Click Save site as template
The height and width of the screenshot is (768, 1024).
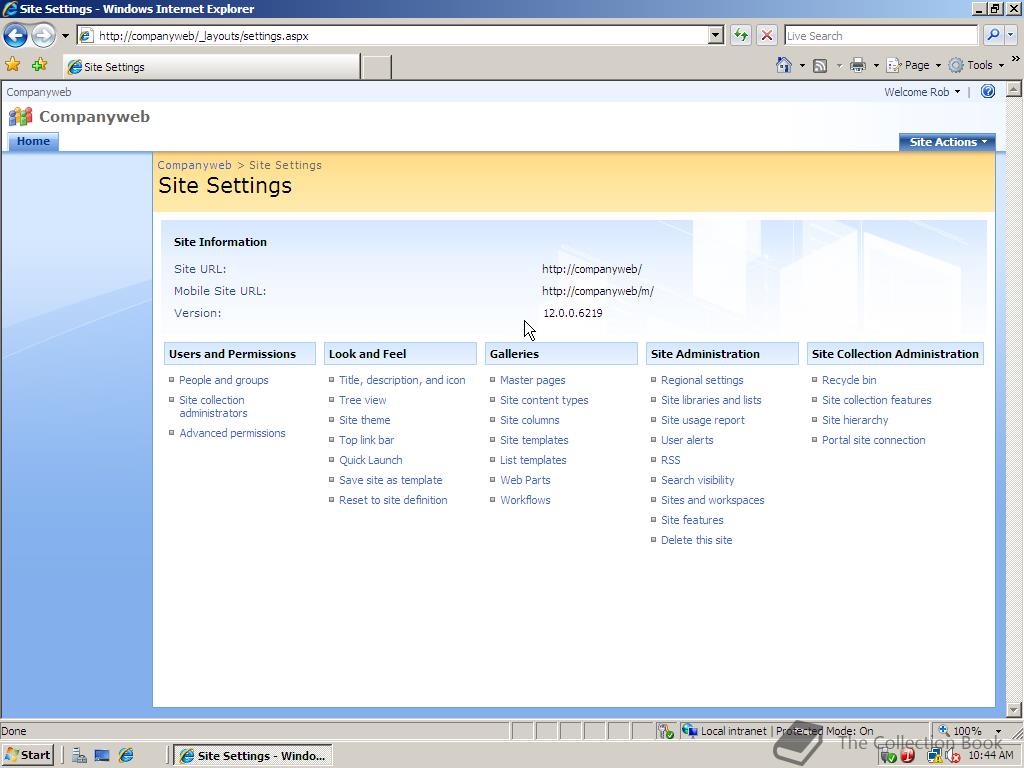[x=391, y=480]
